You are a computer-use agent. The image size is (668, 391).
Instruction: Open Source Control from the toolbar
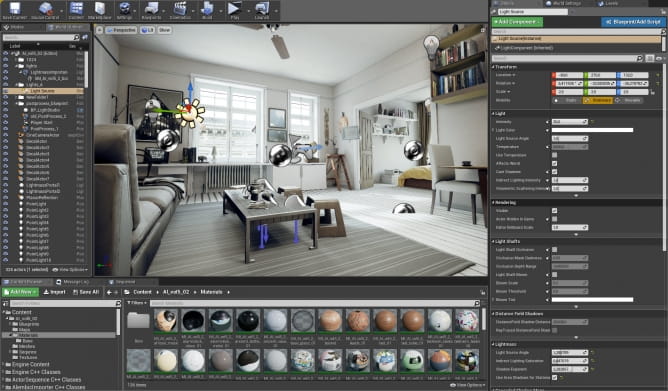45,8
